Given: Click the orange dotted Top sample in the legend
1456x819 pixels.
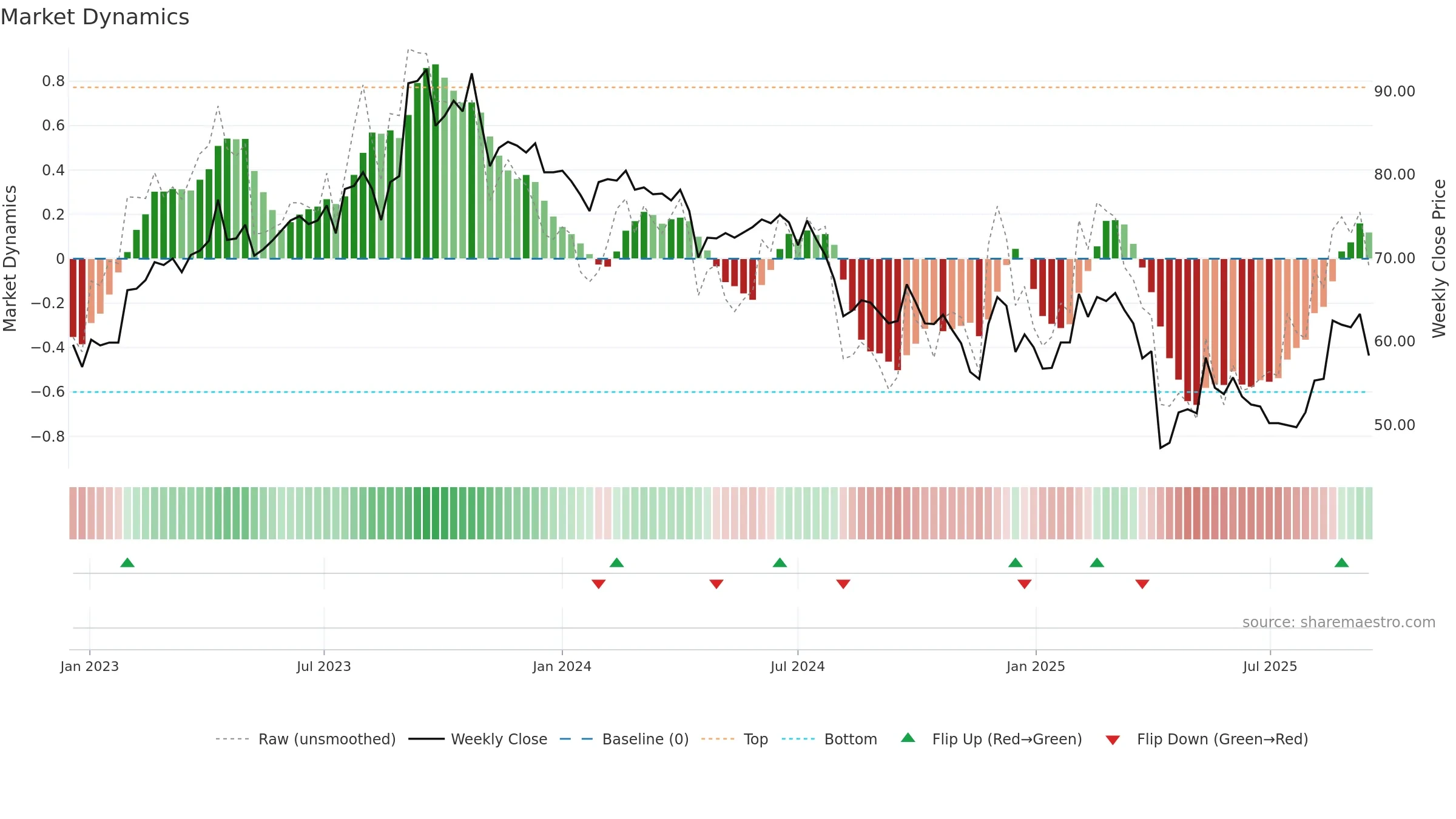Looking at the screenshot, I should 718,740.
